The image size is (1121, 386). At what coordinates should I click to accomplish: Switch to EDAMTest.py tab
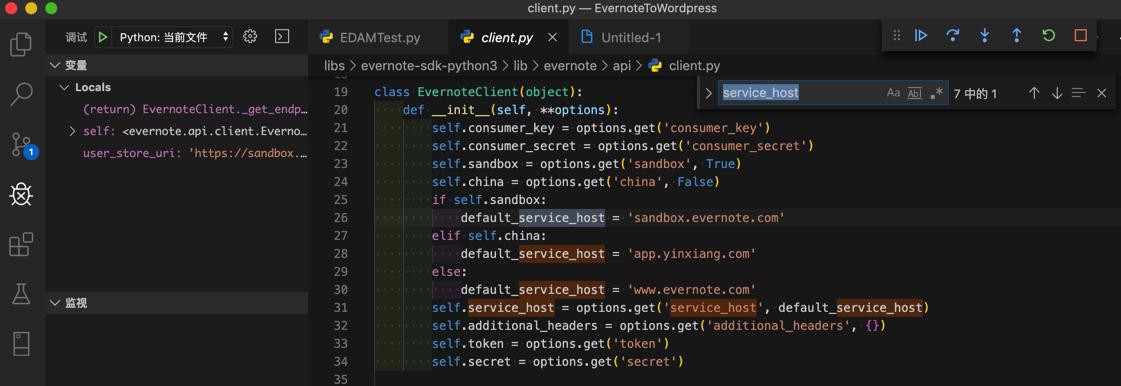[379, 37]
